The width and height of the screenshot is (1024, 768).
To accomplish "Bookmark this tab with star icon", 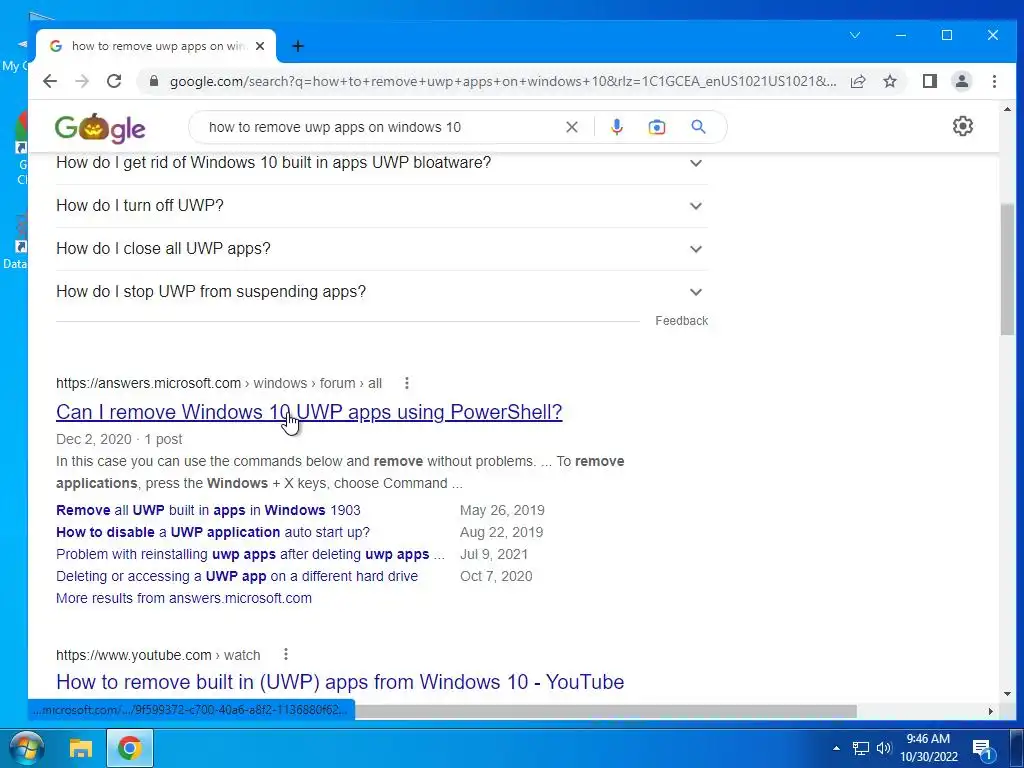I will tap(890, 81).
